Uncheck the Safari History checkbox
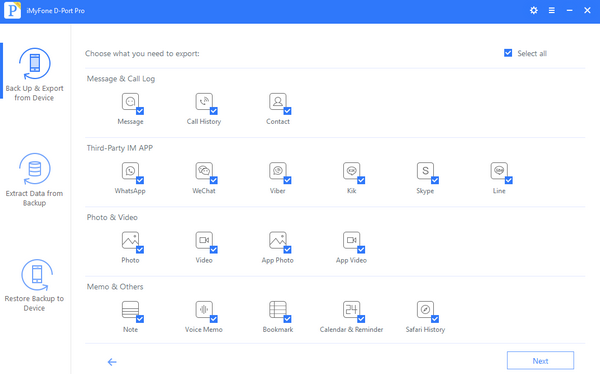This screenshot has width=600, height=374. 435,319
